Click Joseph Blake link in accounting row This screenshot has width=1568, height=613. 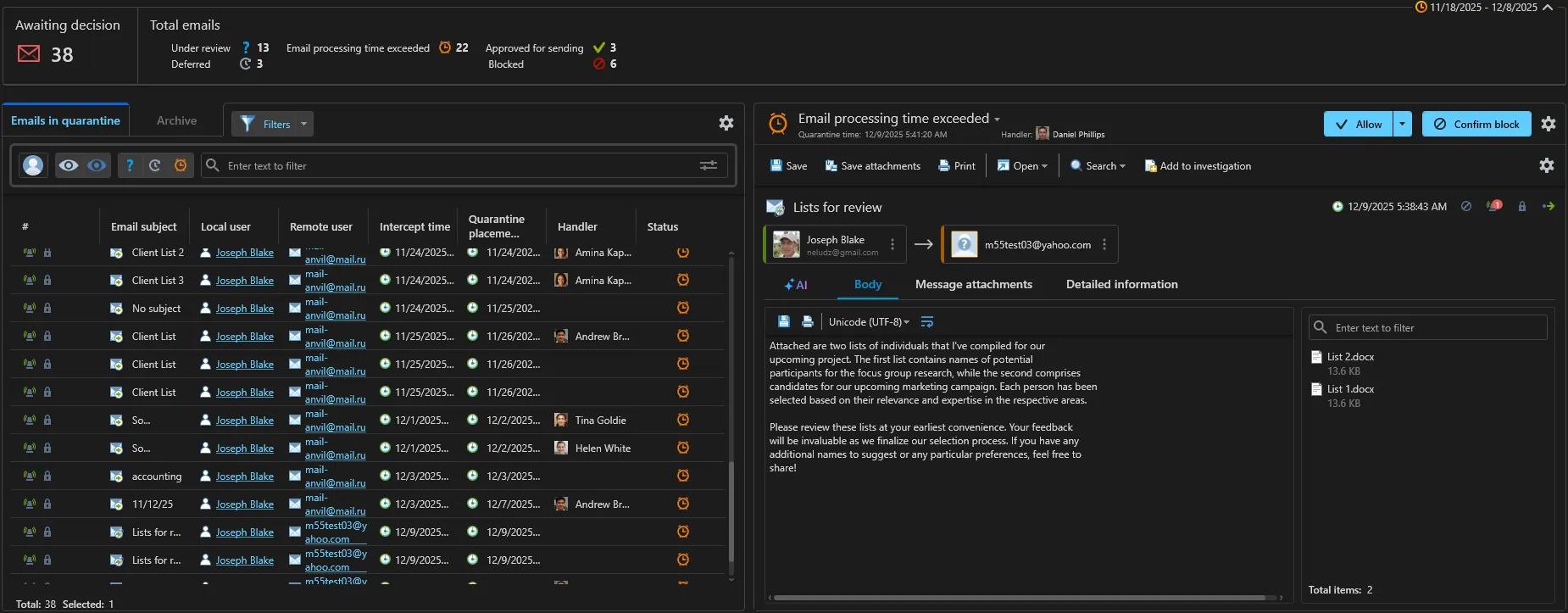[x=244, y=476]
